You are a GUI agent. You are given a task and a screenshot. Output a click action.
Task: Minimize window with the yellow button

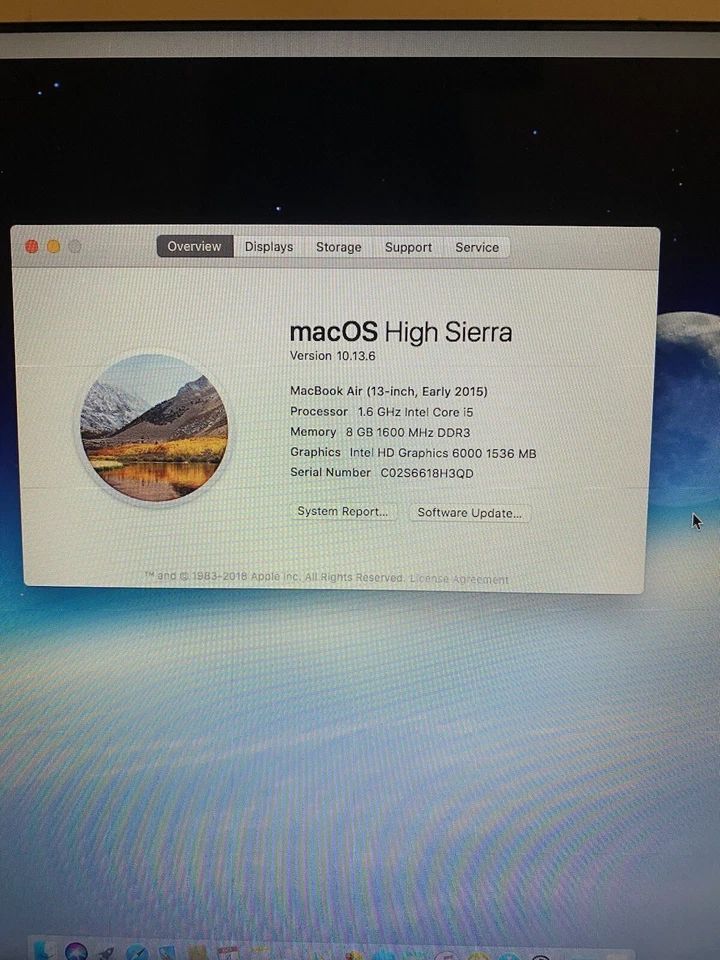click(x=54, y=246)
